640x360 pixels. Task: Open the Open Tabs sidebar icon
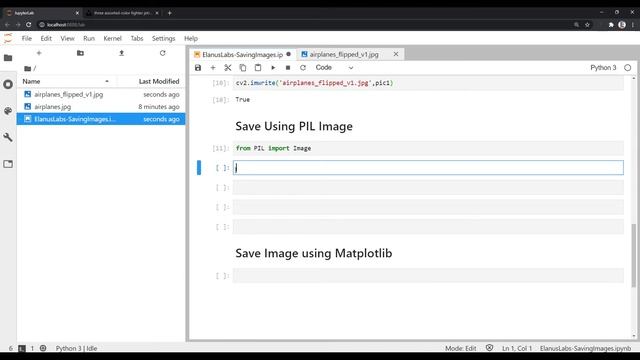tap(8, 164)
